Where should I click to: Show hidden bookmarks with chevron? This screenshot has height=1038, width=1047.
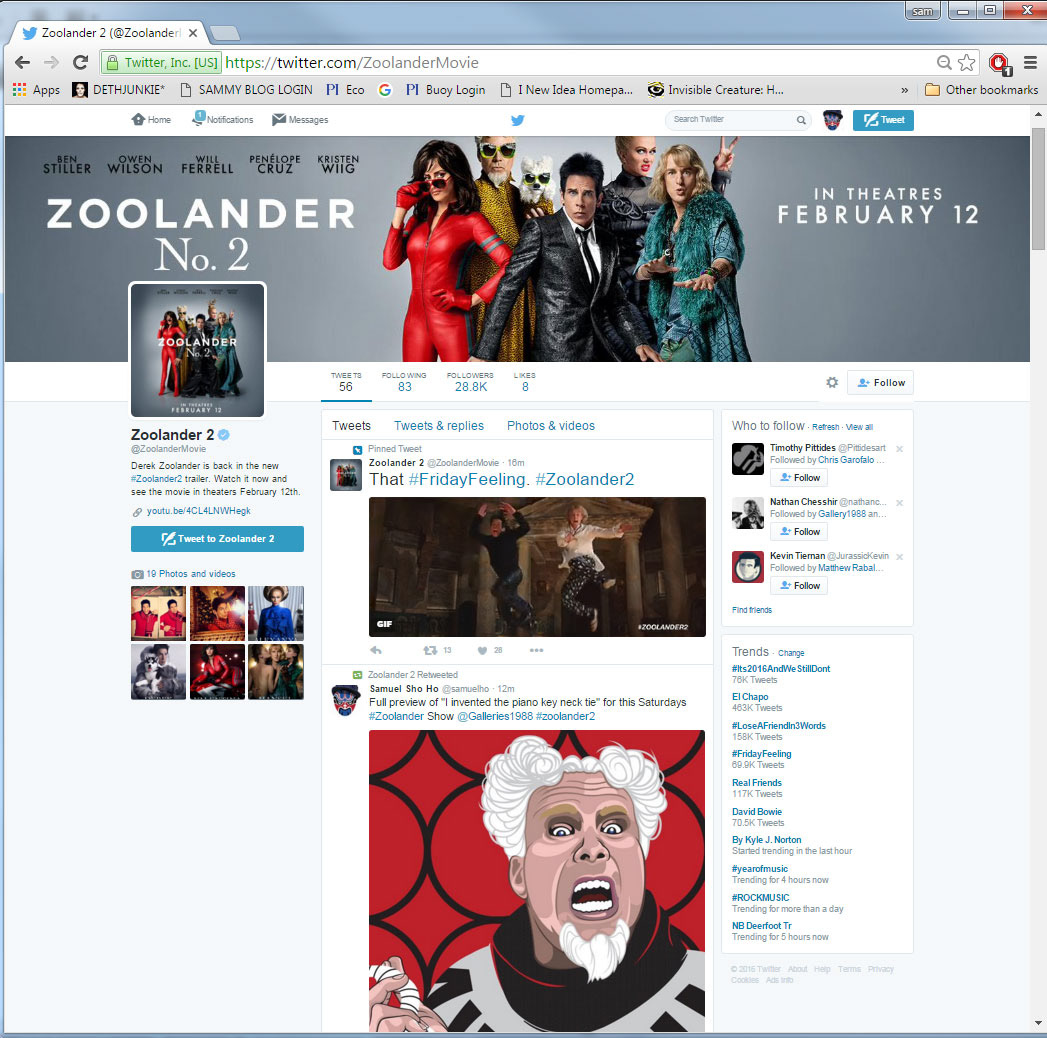904,89
